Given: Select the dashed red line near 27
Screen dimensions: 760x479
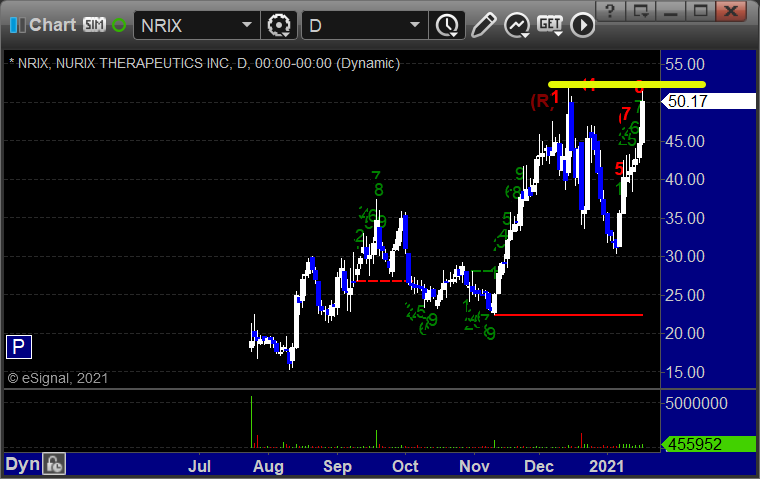Looking at the screenshot, I should (x=380, y=281).
